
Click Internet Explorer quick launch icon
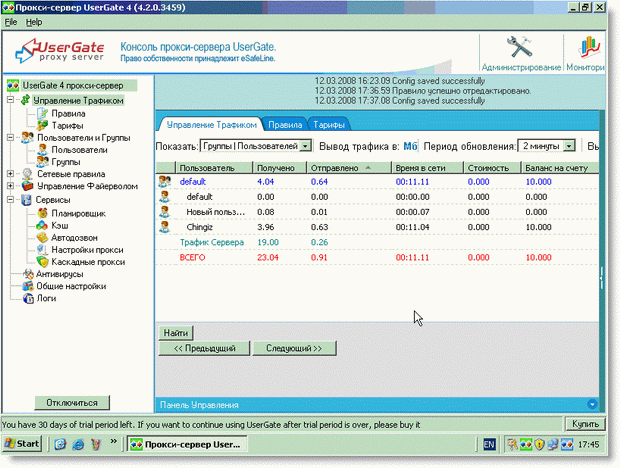pyautogui.click(x=78, y=444)
